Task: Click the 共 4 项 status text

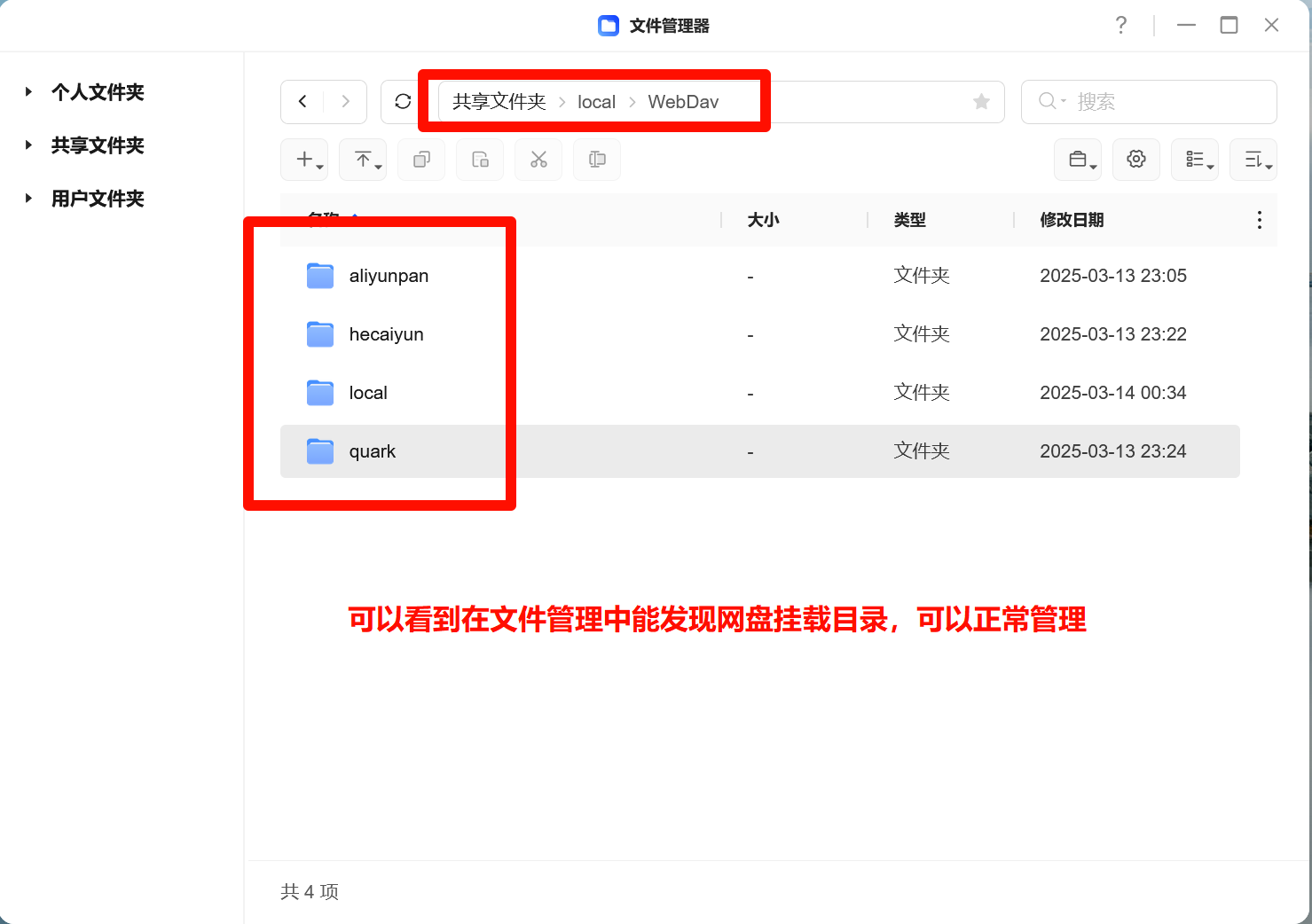Action: tap(310, 891)
